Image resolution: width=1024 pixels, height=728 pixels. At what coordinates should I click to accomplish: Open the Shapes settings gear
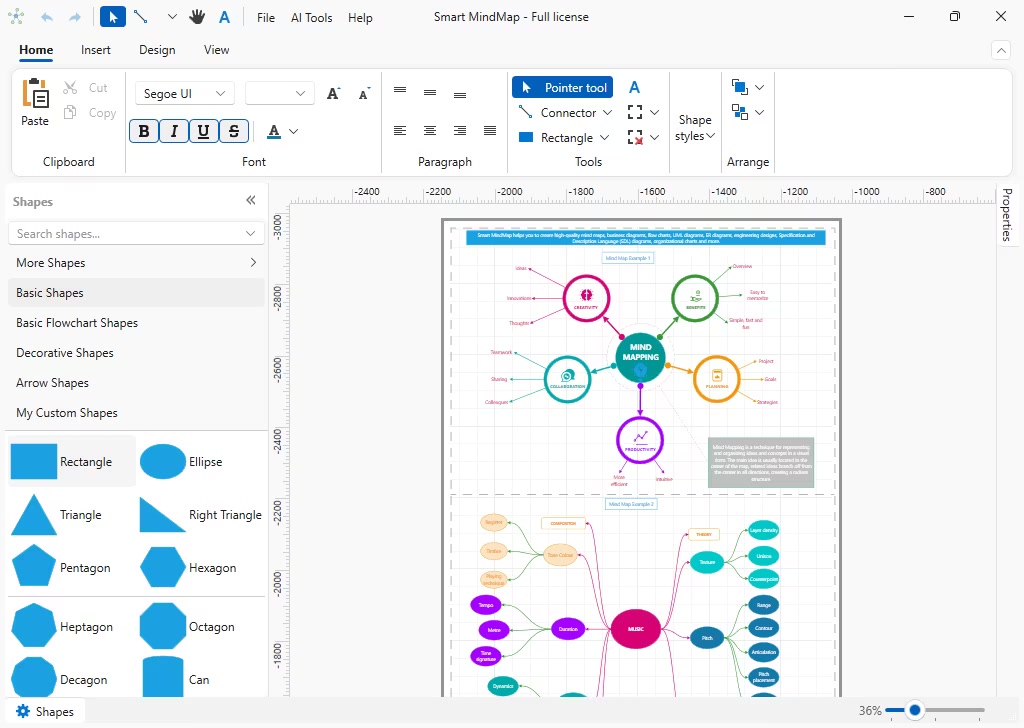coord(23,711)
